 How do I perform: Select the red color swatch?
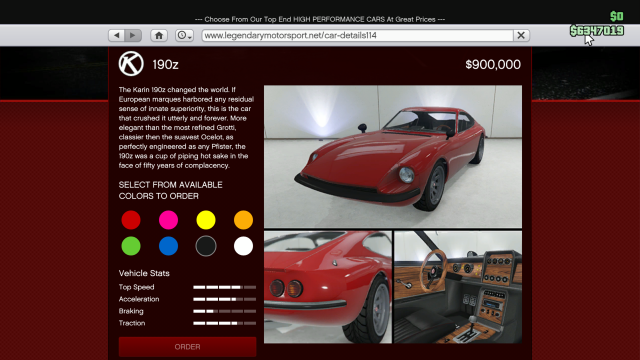[x=131, y=220]
